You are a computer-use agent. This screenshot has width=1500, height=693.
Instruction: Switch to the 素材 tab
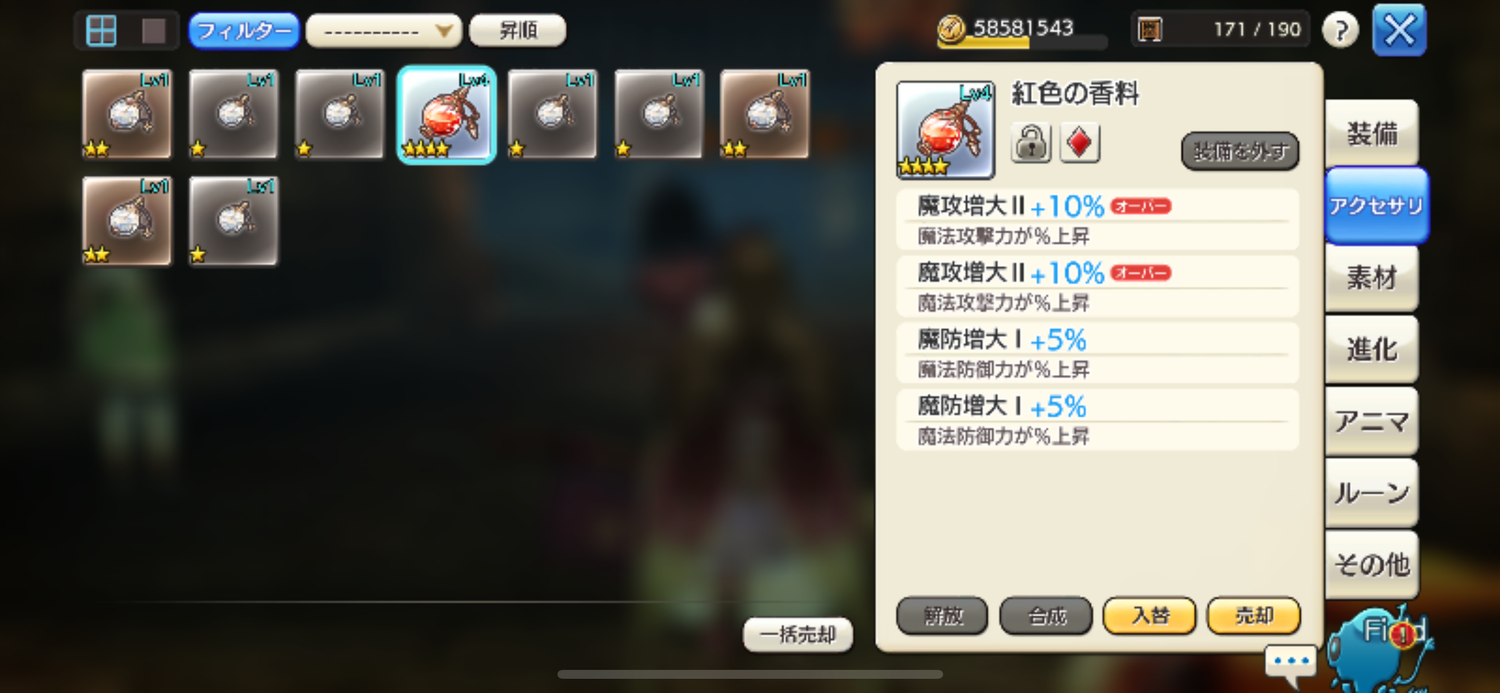(x=1372, y=278)
